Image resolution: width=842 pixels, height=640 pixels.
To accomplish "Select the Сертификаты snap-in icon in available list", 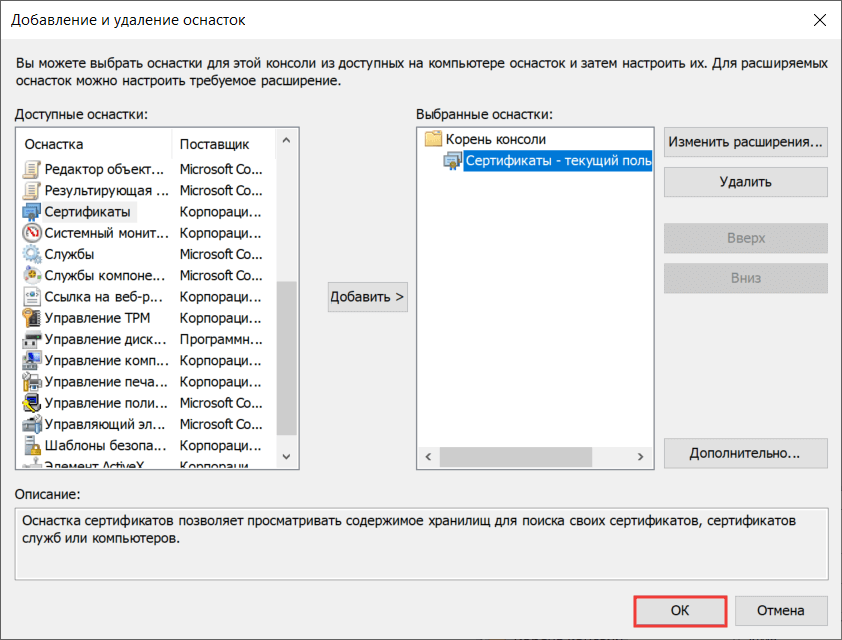I will 30,212.
